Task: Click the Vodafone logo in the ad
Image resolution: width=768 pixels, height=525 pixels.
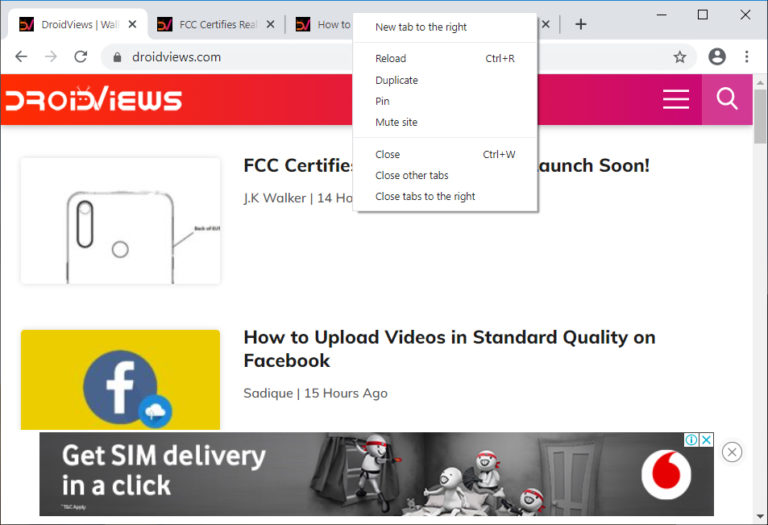Action: click(x=666, y=474)
